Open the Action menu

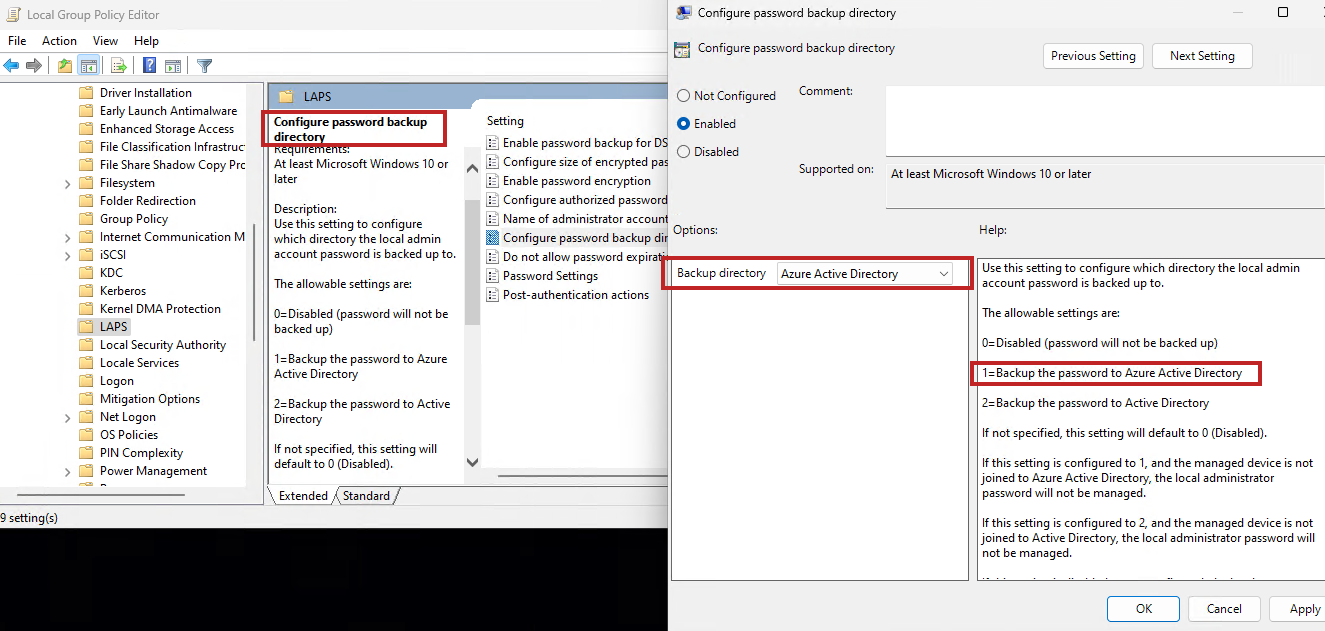(x=59, y=41)
